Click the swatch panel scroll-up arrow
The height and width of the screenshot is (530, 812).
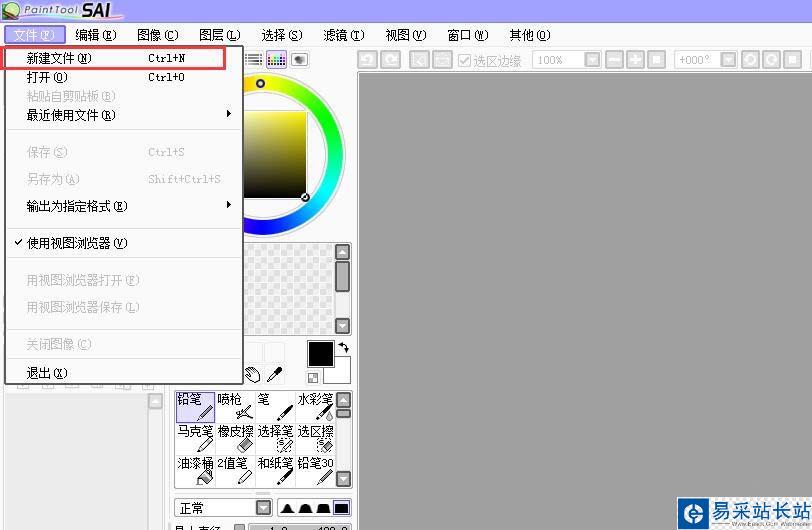click(x=342, y=252)
